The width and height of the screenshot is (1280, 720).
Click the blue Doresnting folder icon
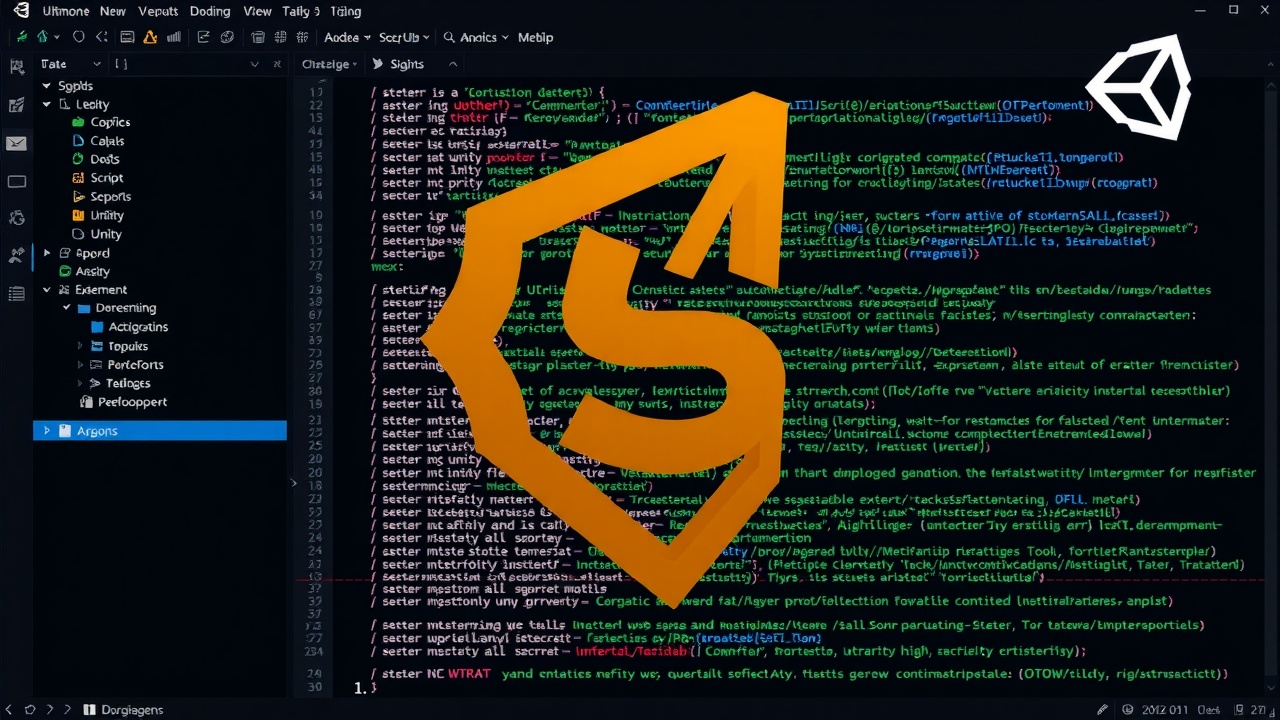click(x=85, y=308)
